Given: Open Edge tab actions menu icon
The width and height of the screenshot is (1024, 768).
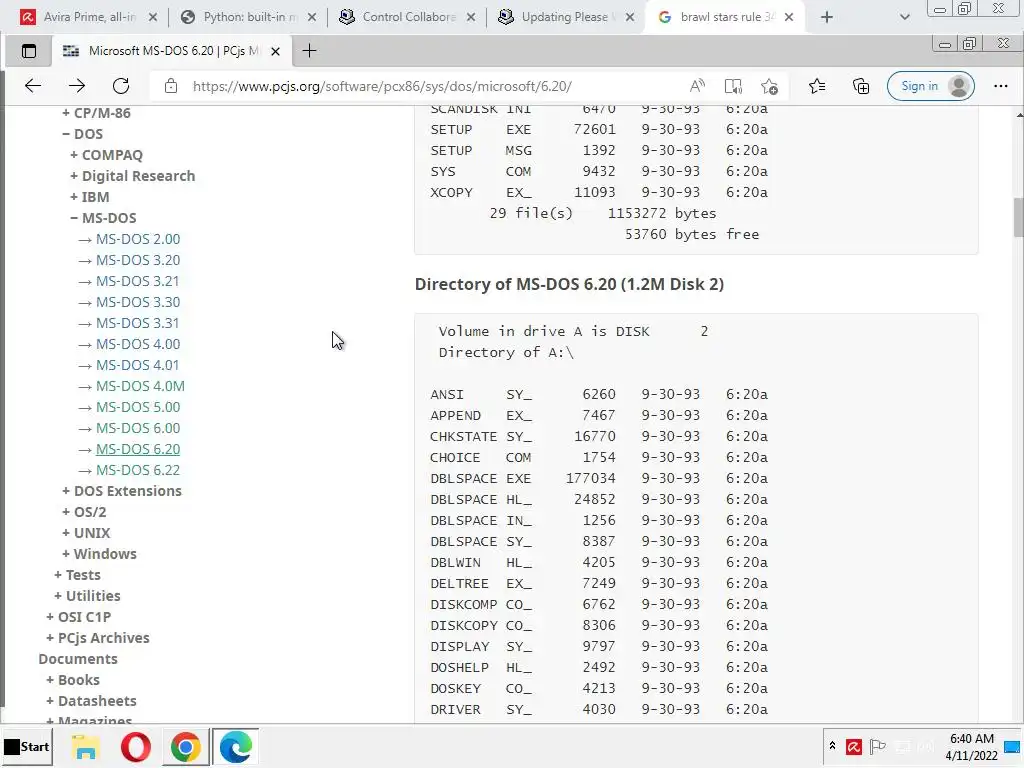Looking at the screenshot, I should click(29, 51).
